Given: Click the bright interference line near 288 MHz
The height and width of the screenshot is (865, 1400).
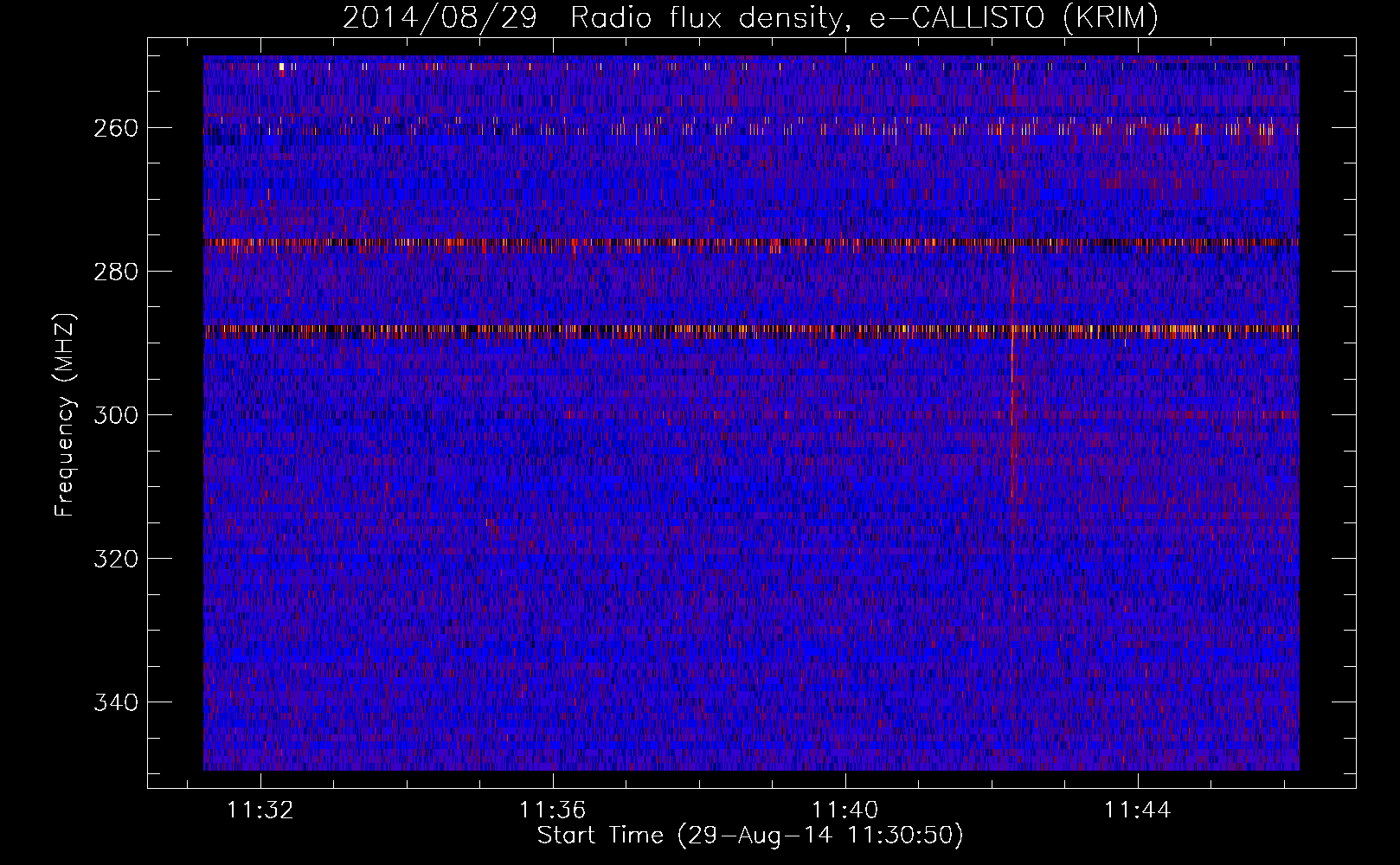Looking at the screenshot, I should [x=751, y=329].
